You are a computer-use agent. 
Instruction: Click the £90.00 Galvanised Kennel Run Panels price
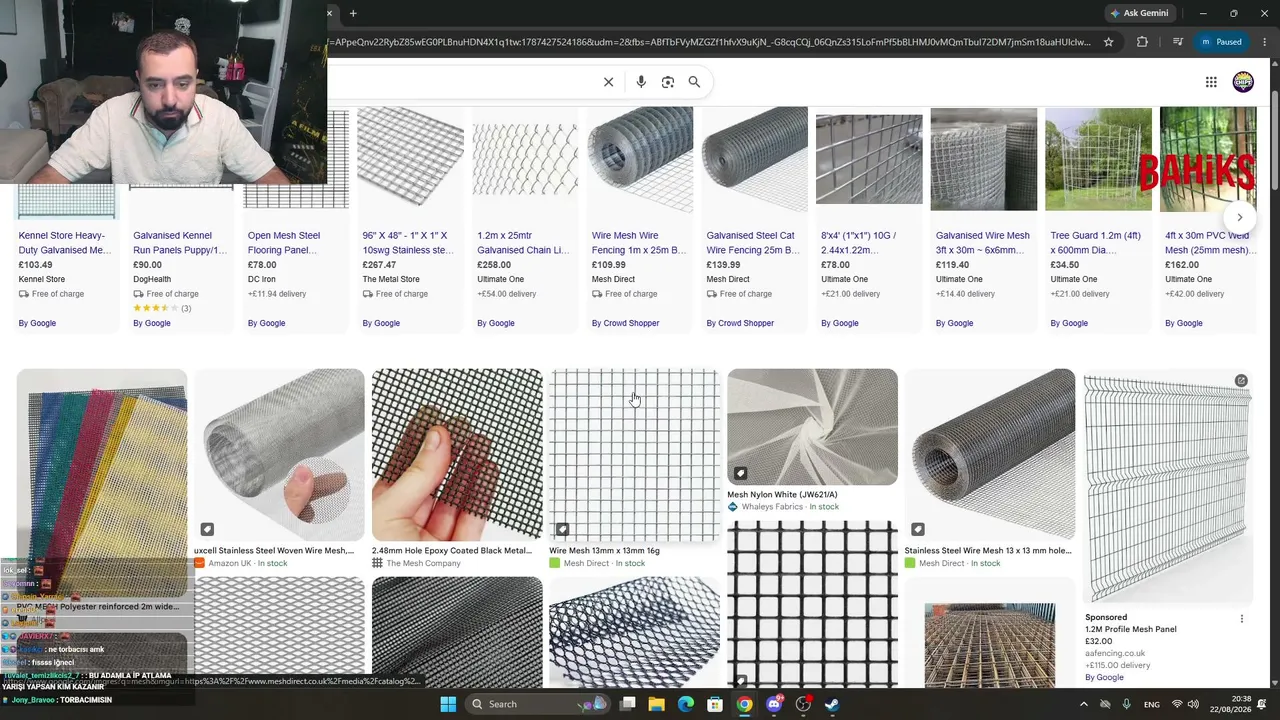[x=148, y=265]
